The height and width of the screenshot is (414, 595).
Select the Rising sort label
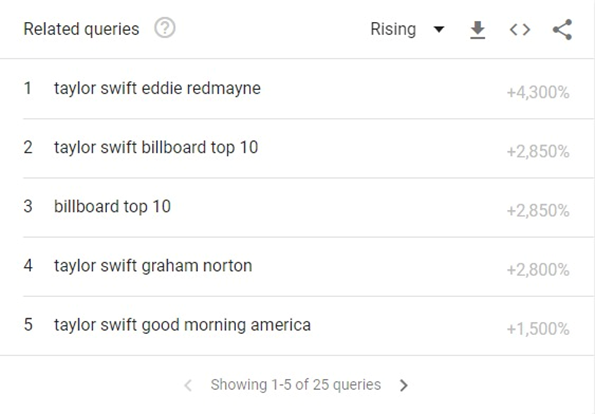tap(393, 29)
